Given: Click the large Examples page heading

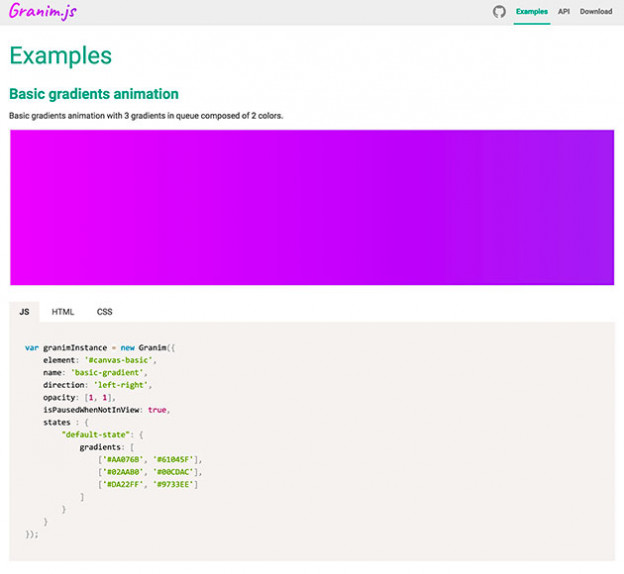Looking at the screenshot, I should point(60,56).
